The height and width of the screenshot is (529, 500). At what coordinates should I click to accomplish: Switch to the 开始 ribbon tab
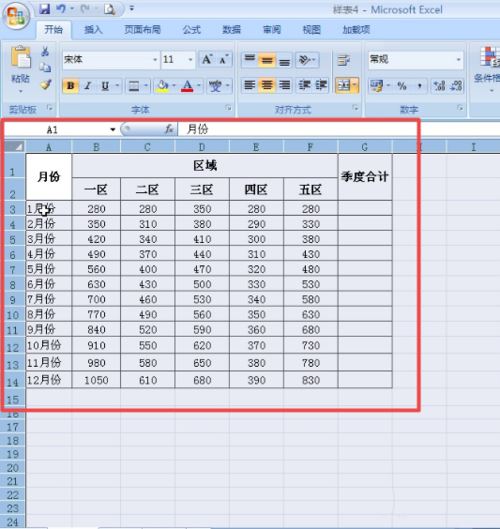click(54, 30)
